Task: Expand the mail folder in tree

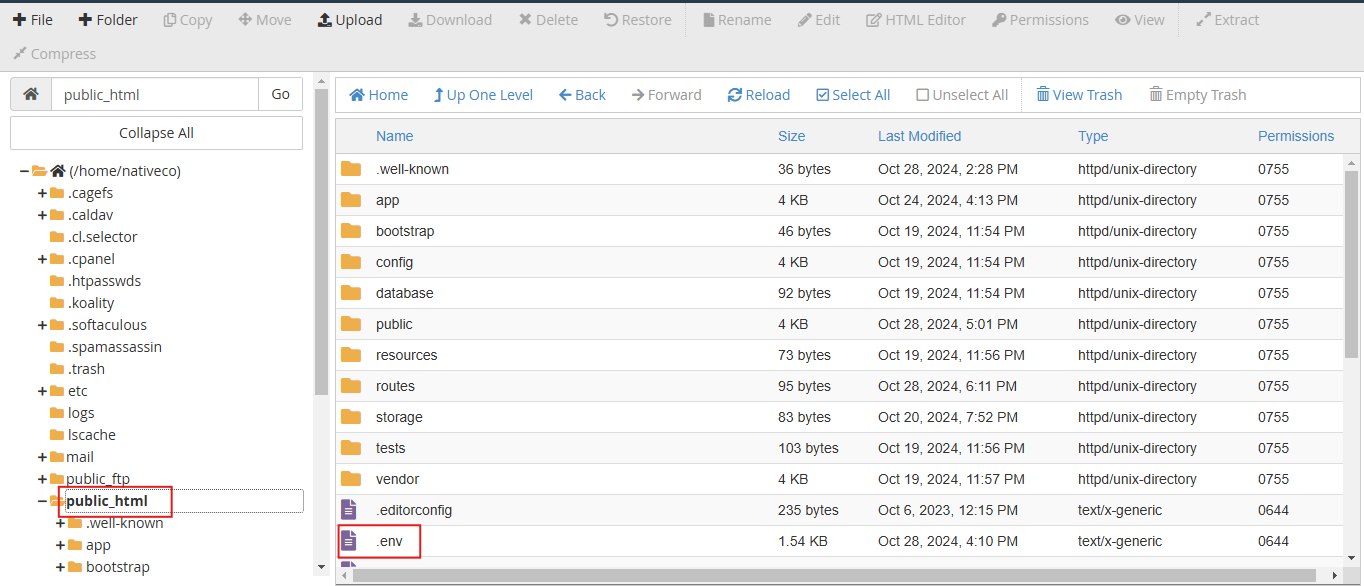Action: (42, 457)
